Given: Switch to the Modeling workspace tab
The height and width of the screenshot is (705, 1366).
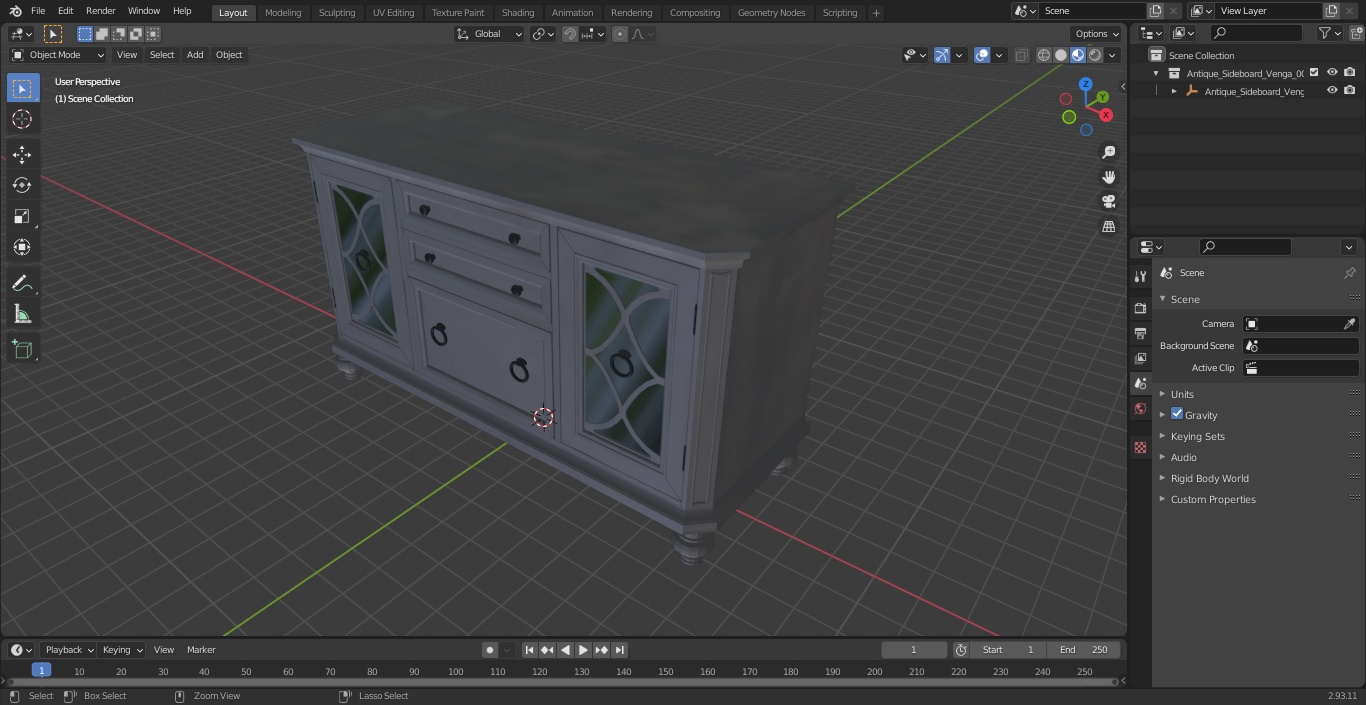Looking at the screenshot, I should tap(283, 13).
